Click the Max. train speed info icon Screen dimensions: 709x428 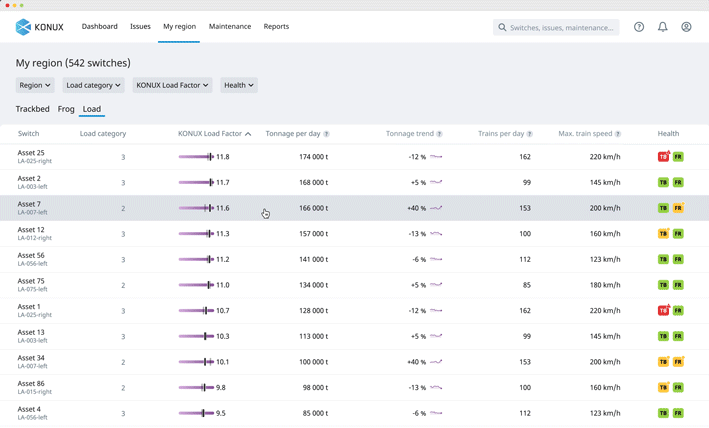coord(618,134)
